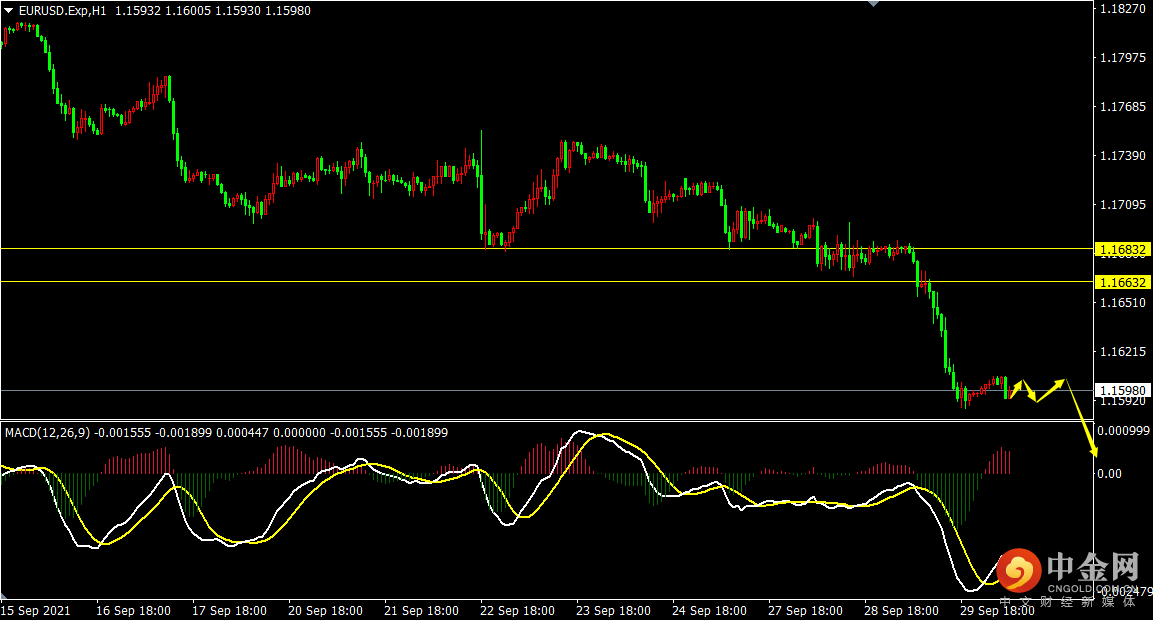The image size is (1153, 620).
Task: Click the 0.00 MACD zero-level label
Action: [x=1110, y=474]
